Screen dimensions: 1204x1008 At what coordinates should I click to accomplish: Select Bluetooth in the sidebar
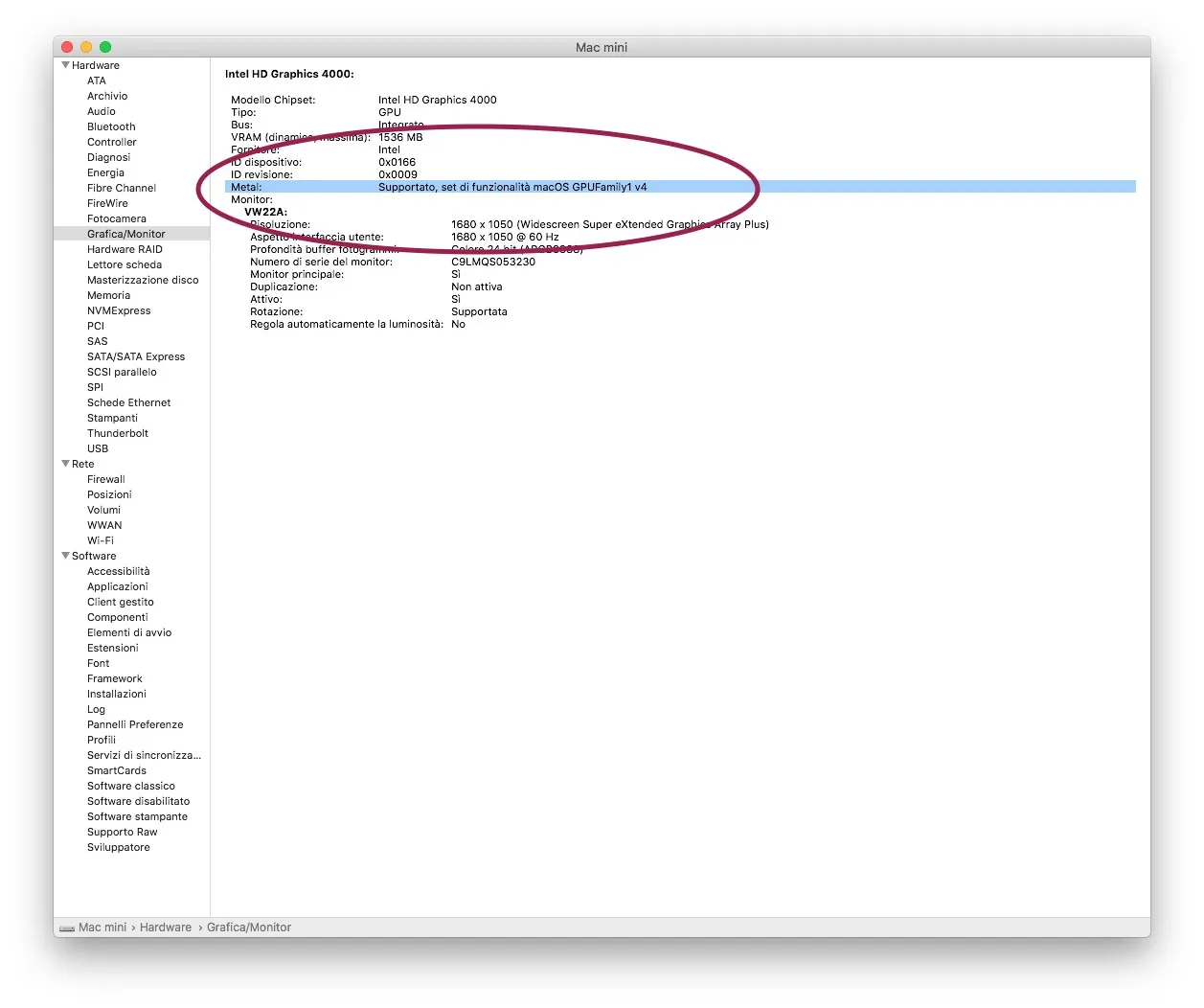[110, 126]
